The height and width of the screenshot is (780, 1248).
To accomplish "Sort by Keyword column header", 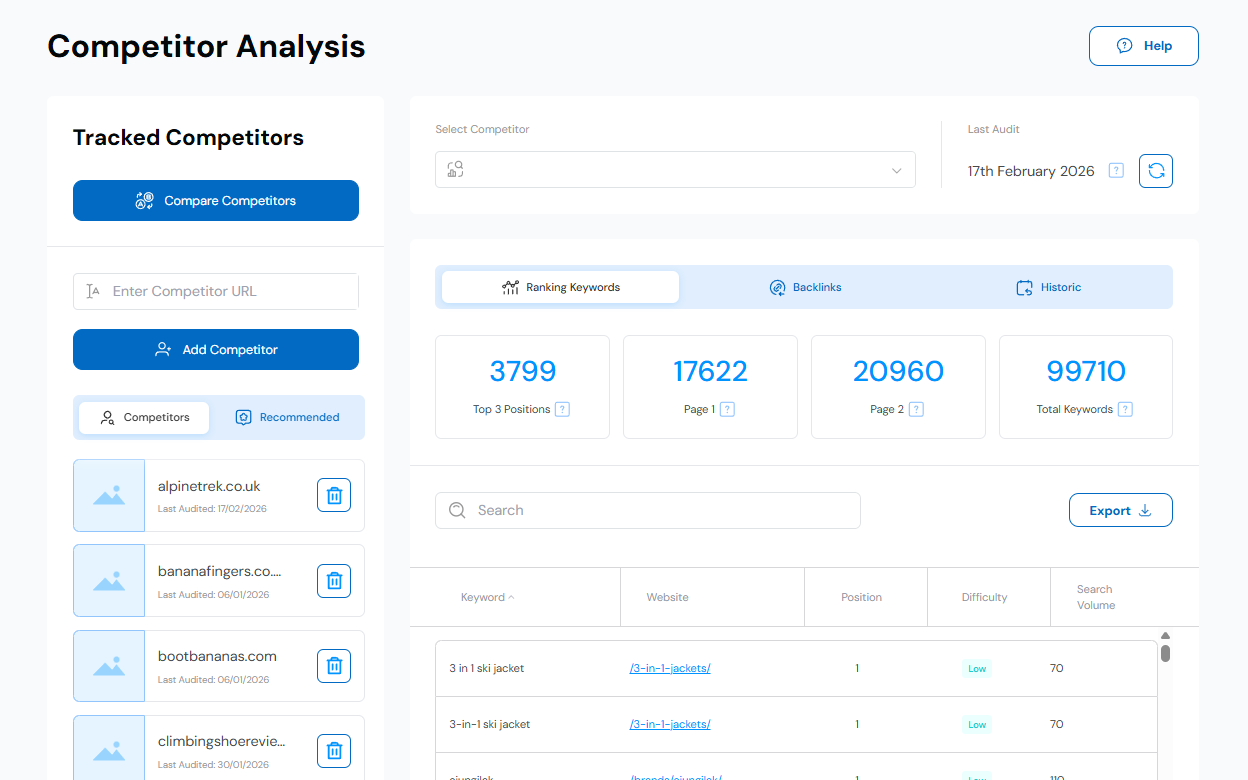I will tap(488, 597).
